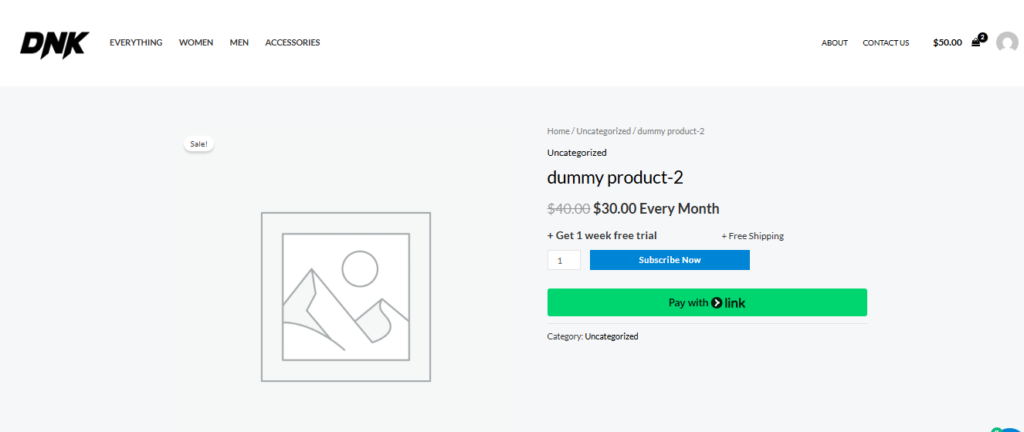Screen dimensions: 1024x432
Task: Browse the Accessories menu link
Action: tap(292, 43)
